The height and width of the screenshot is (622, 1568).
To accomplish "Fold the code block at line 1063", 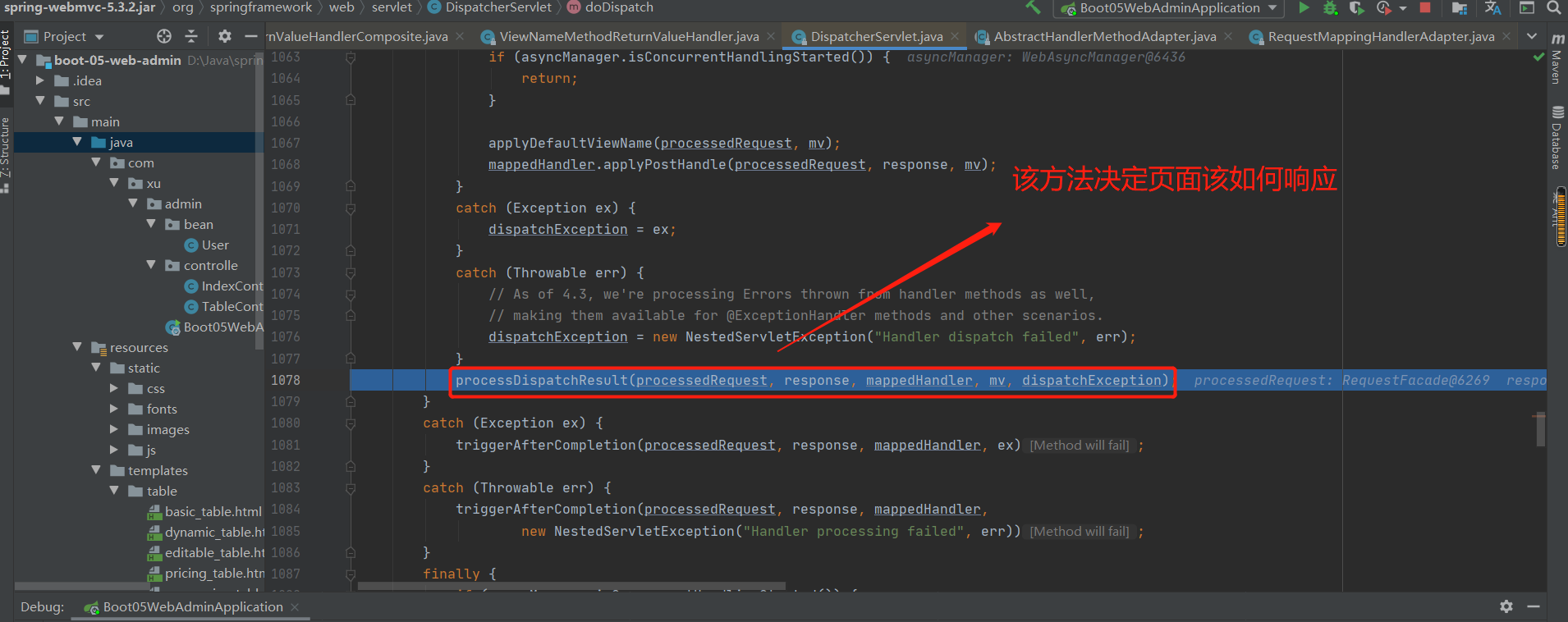I will pyautogui.click(x=351, y=57).
